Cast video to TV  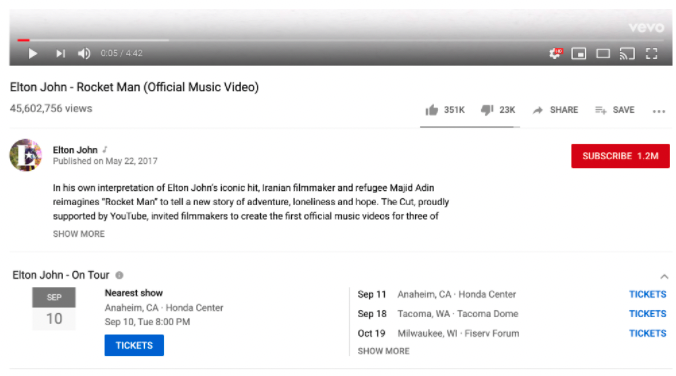tap(627, 53)
